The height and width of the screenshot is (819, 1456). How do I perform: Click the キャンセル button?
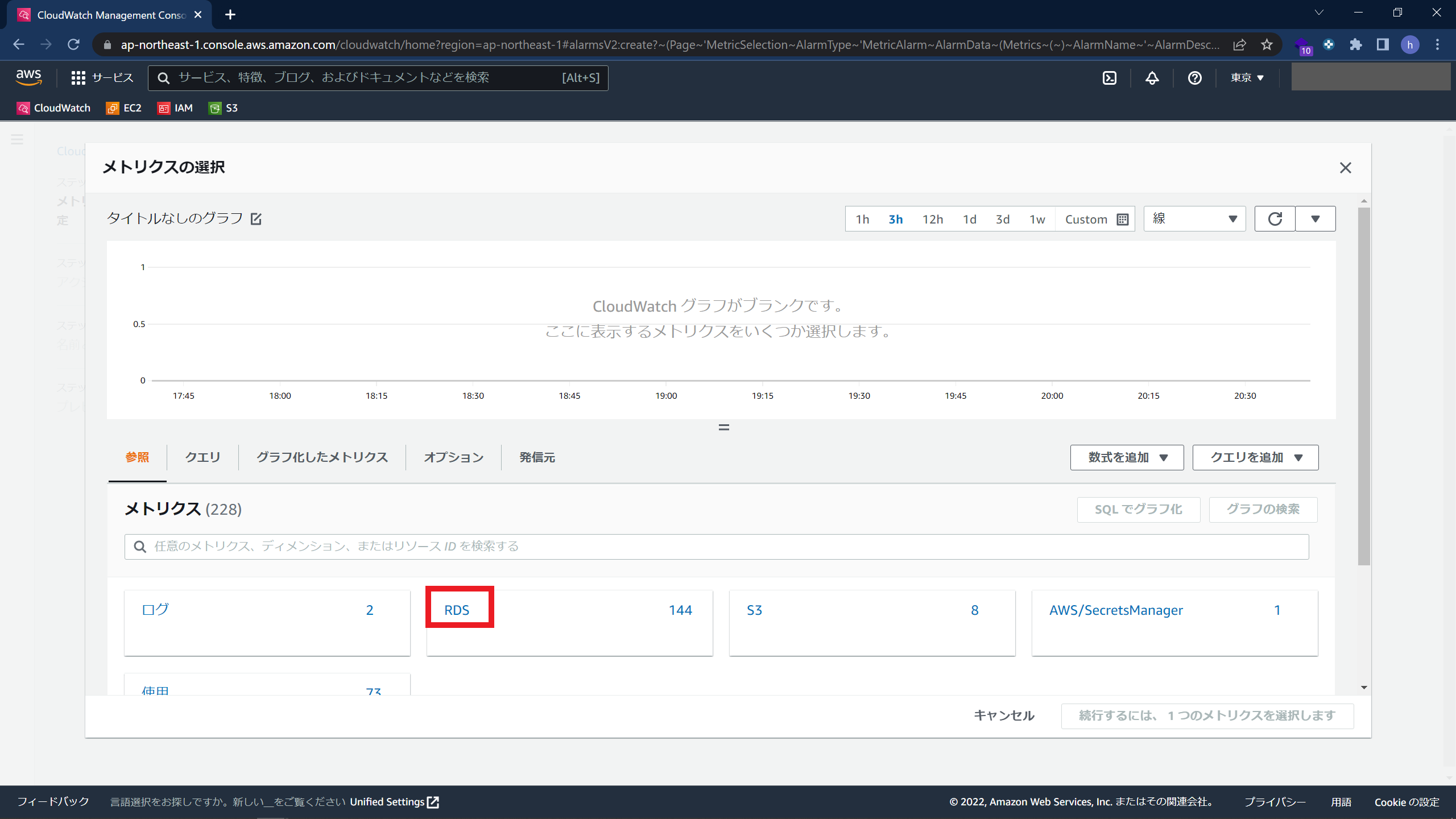tap(1004, 715)
